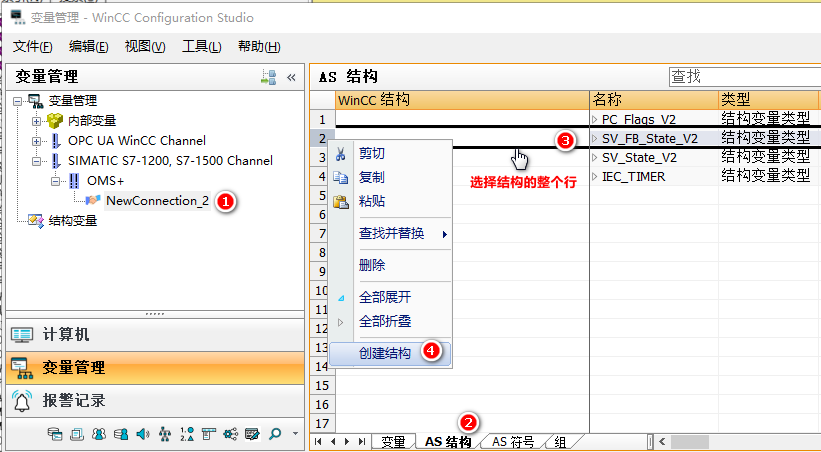Click the tree sync icon in panel header
The width and height of the screenshot is (821, 452).
268,77
